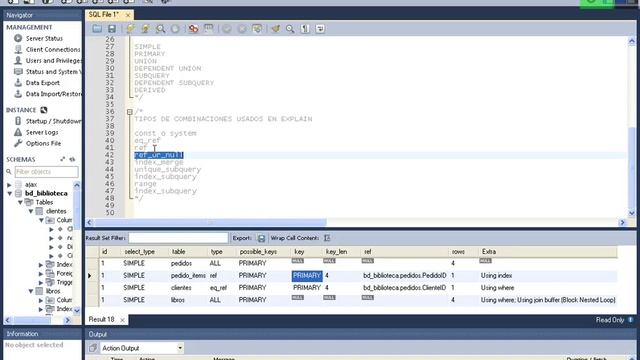Expand the clientes Triggers folder

click(41, 282)
